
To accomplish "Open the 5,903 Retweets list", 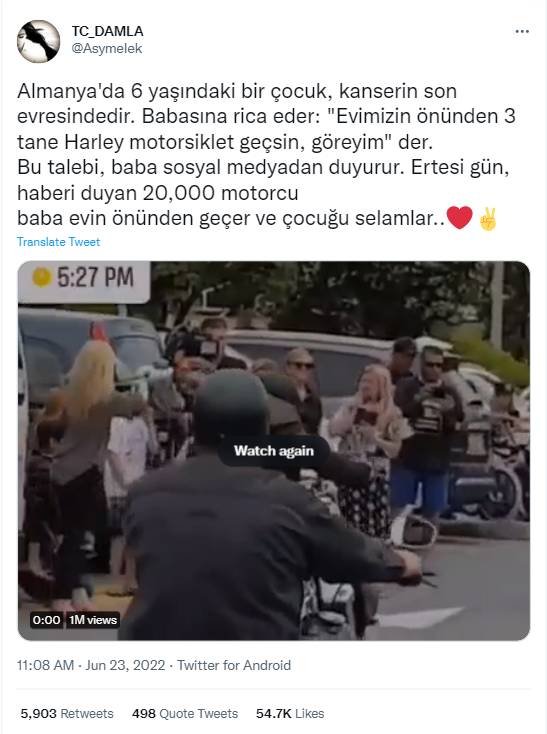I will click(67, 713).
